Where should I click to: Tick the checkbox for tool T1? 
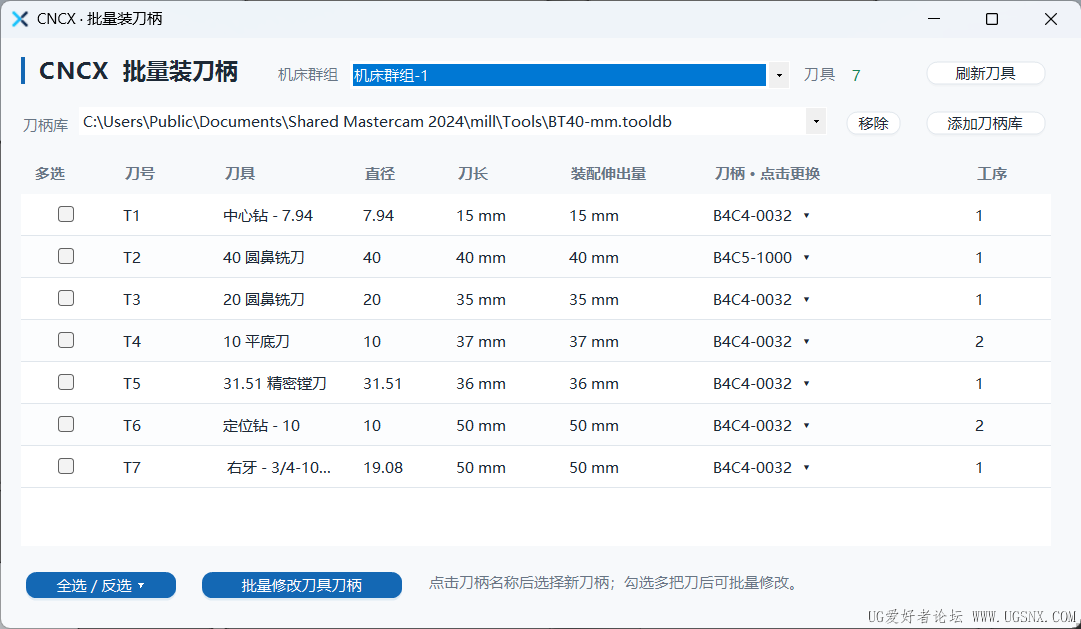point(66,214)
